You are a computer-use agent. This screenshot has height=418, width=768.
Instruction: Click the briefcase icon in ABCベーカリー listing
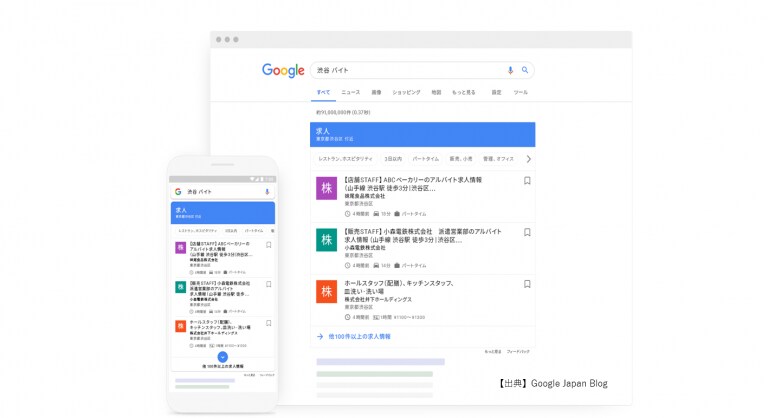click(397, 214)
